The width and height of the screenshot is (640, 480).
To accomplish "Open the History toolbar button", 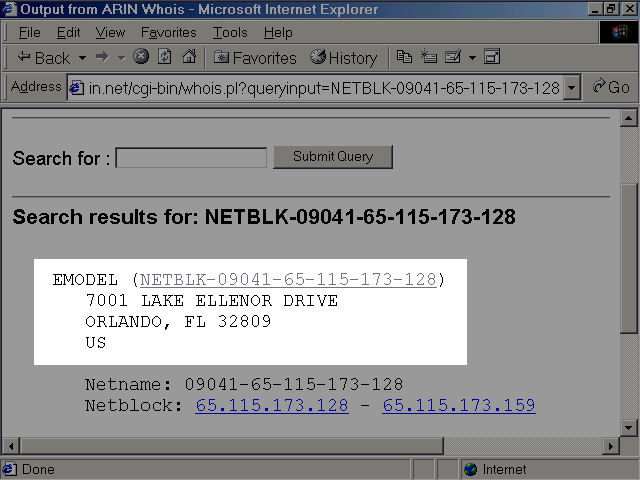I will tap(343, 58).
